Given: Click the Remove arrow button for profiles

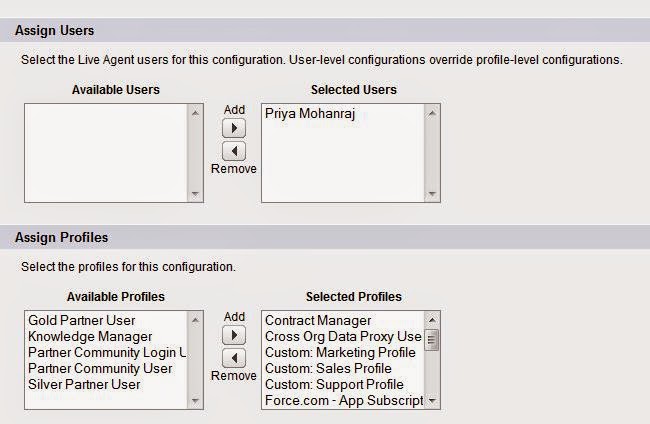Looking at the screenshot, I should (x=234, y=358).
